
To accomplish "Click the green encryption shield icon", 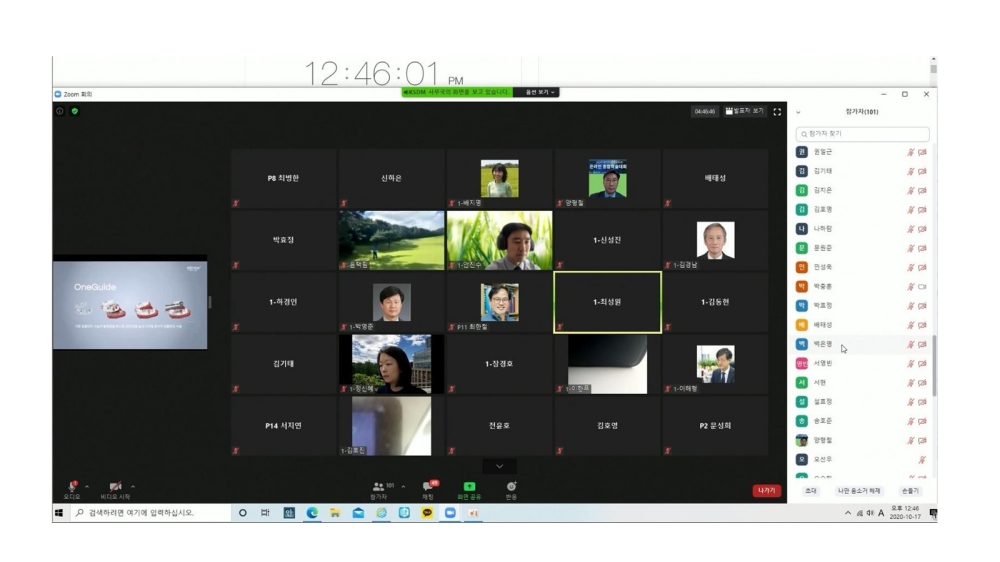I will point(74,111).
